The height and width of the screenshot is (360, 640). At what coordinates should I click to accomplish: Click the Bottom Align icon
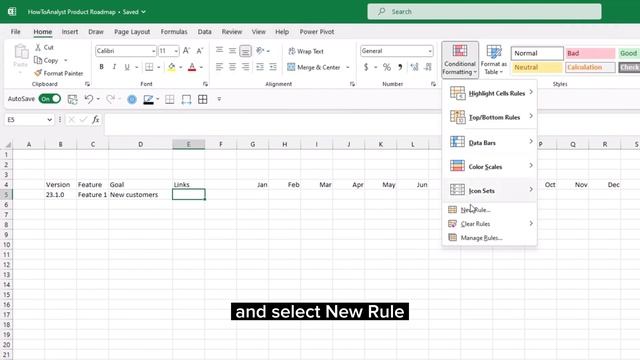point(245,51)
